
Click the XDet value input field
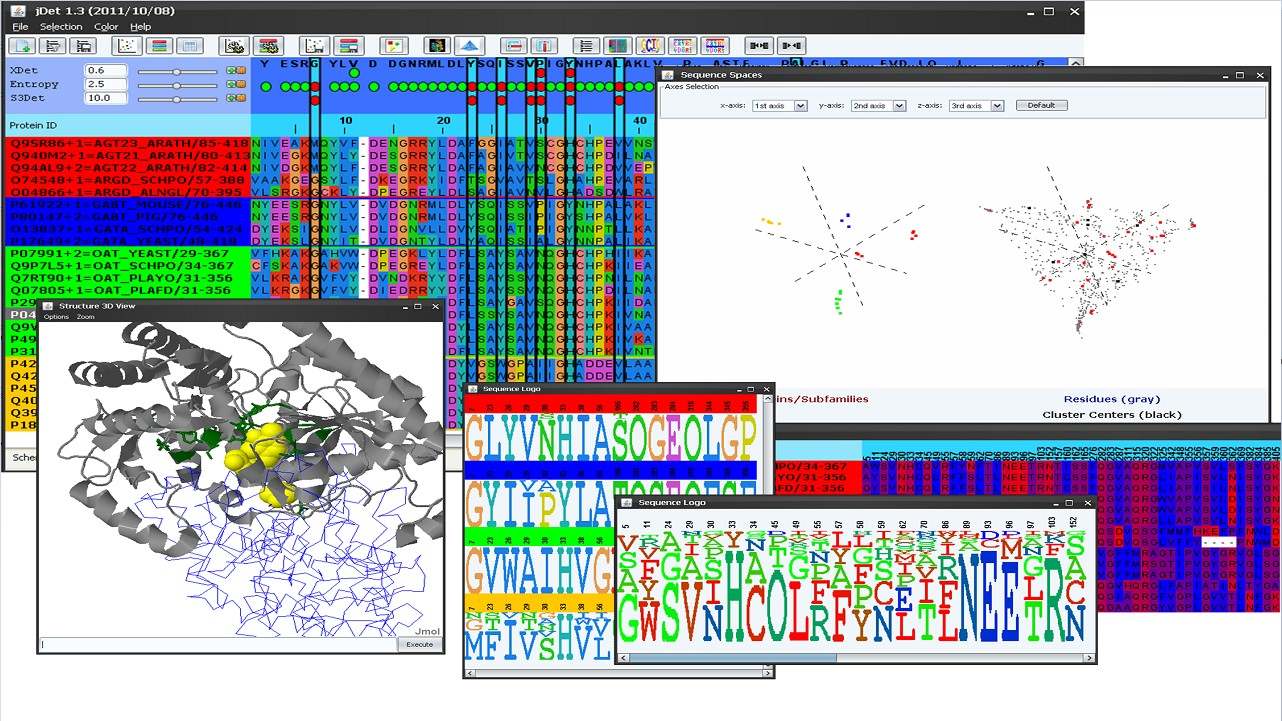coord(106,71)
